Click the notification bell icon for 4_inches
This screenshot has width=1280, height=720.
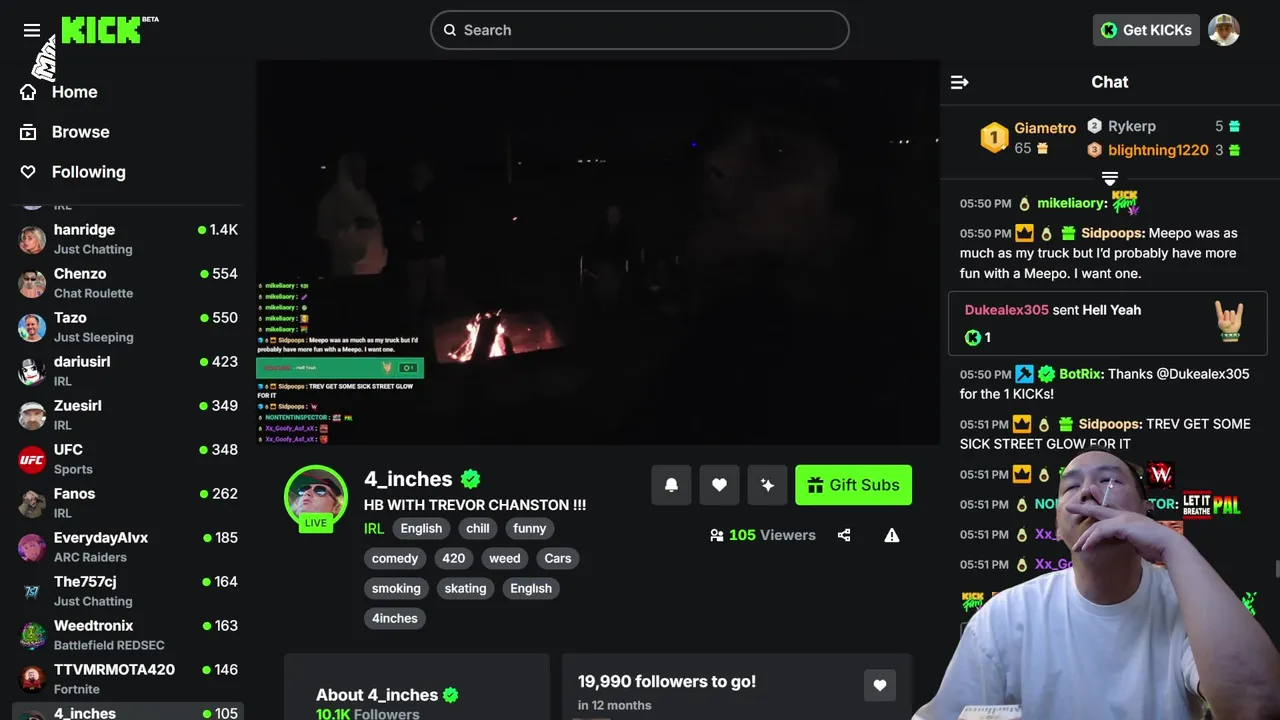(671, 485)
